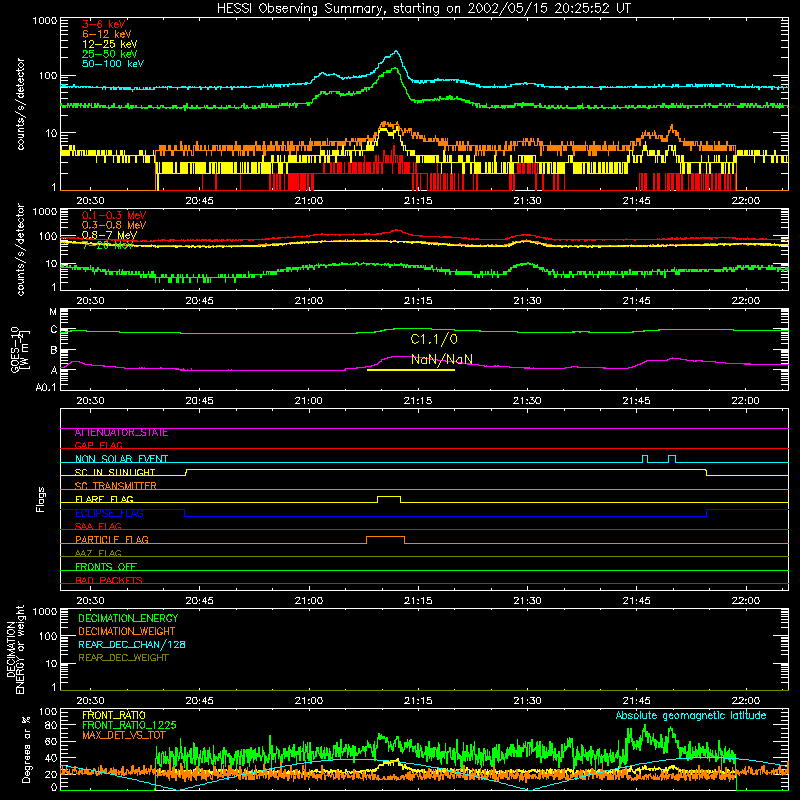The height and width of the screenshot is (800, 800).
Task: Click the 21:15 tick label under Flags panel
Action: click(418, 601)
